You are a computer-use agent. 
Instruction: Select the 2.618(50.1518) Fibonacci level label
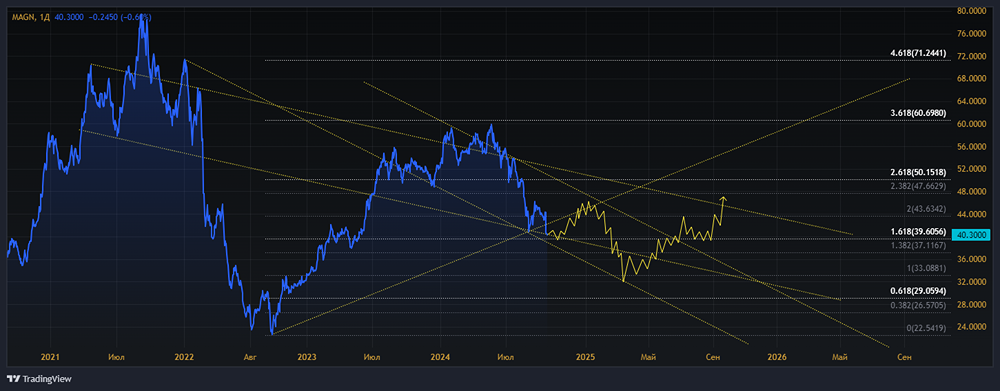918,172
